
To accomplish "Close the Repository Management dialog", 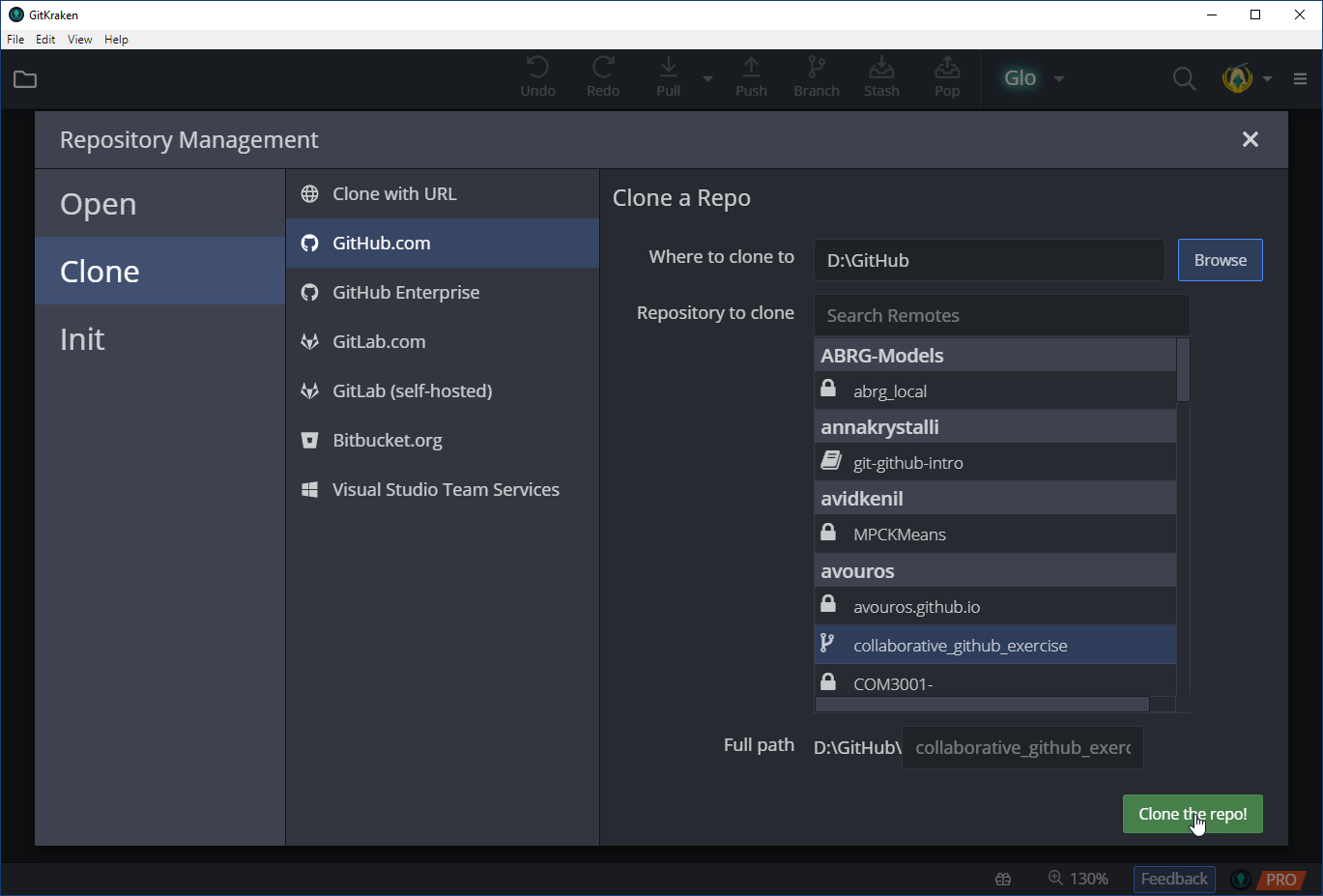I will 1251,139.
